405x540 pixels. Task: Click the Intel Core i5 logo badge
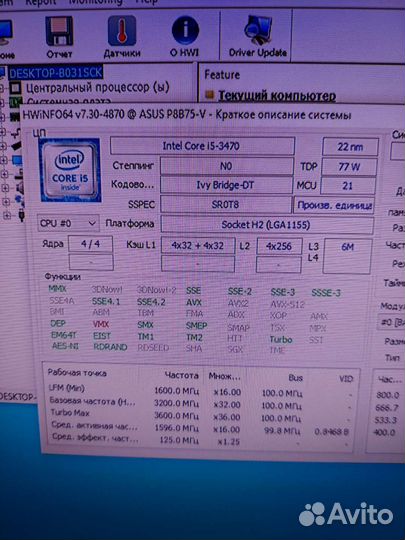click(70, 170)
